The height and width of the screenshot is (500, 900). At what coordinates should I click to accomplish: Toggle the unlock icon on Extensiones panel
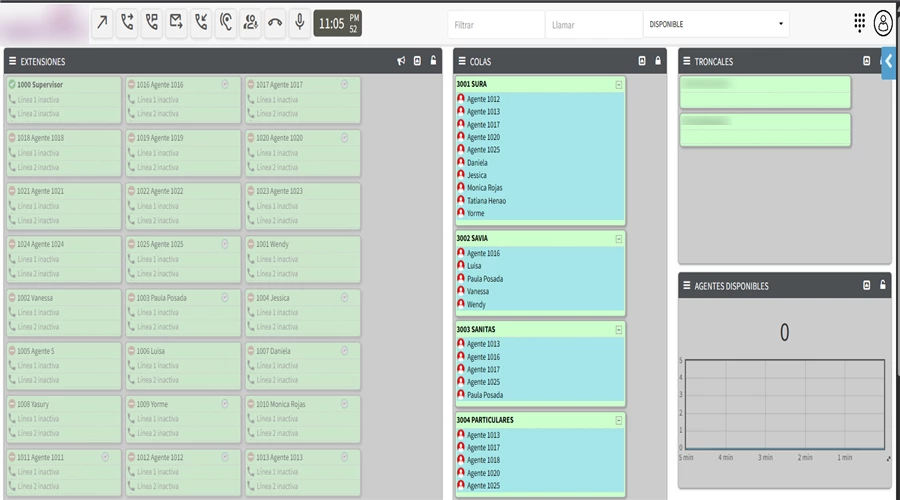click(433, 61)
